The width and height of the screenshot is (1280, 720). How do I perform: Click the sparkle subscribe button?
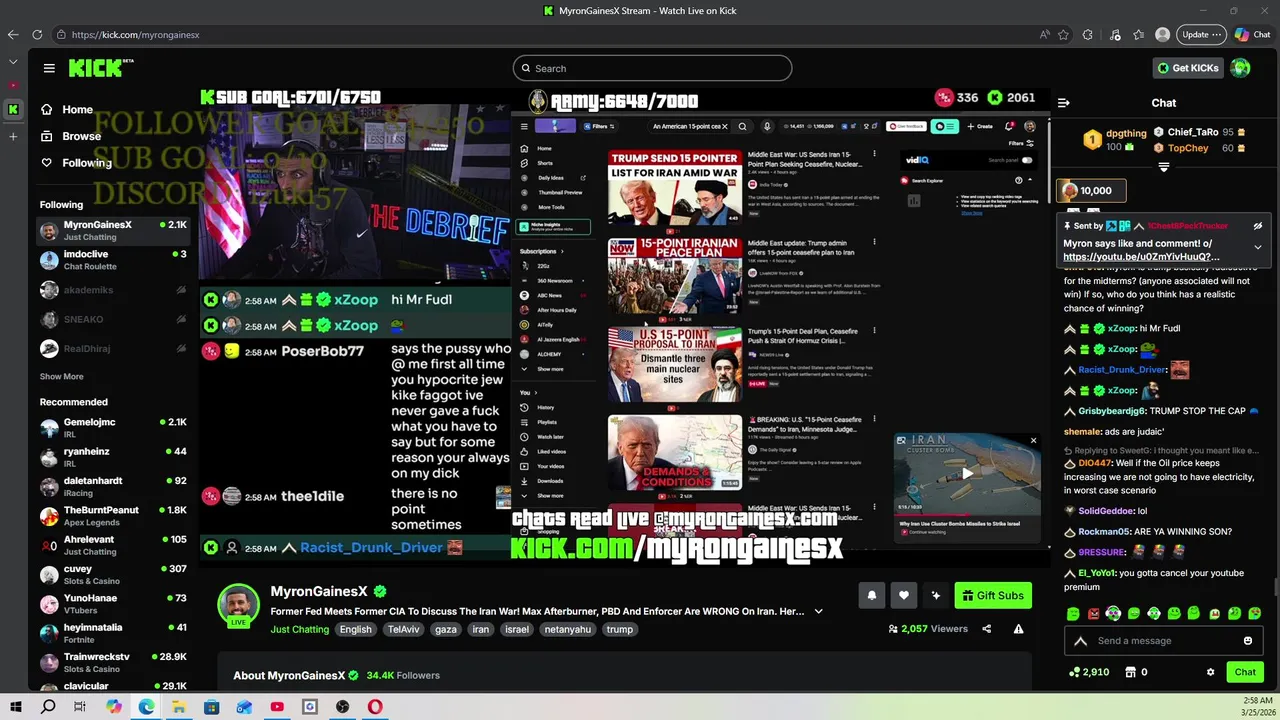(935, 595)
